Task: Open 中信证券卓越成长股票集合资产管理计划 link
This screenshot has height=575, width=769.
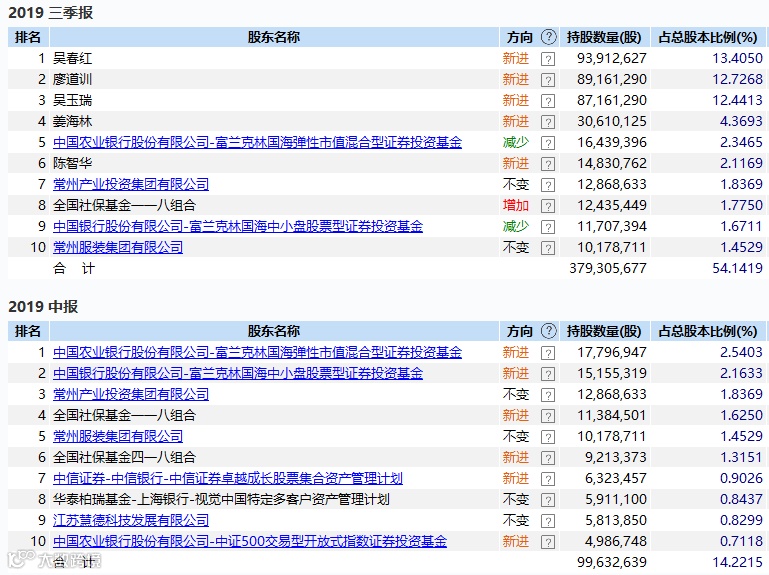Action: 228,478
